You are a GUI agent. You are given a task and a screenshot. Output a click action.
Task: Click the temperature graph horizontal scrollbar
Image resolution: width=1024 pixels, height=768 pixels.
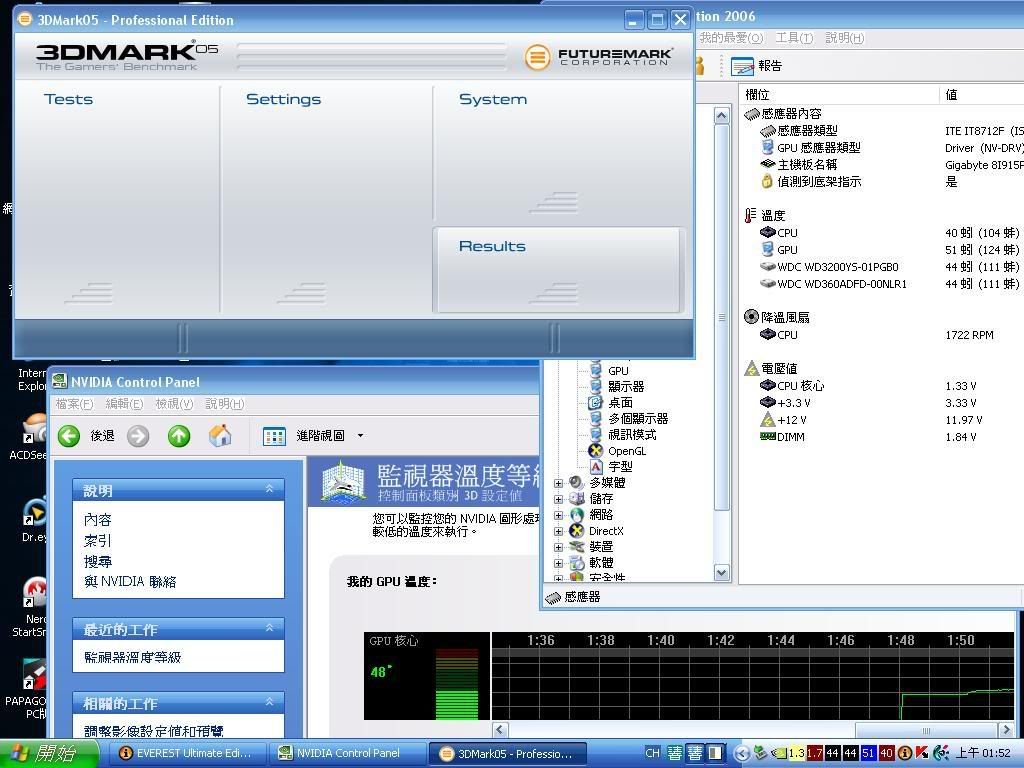[700, 730]
